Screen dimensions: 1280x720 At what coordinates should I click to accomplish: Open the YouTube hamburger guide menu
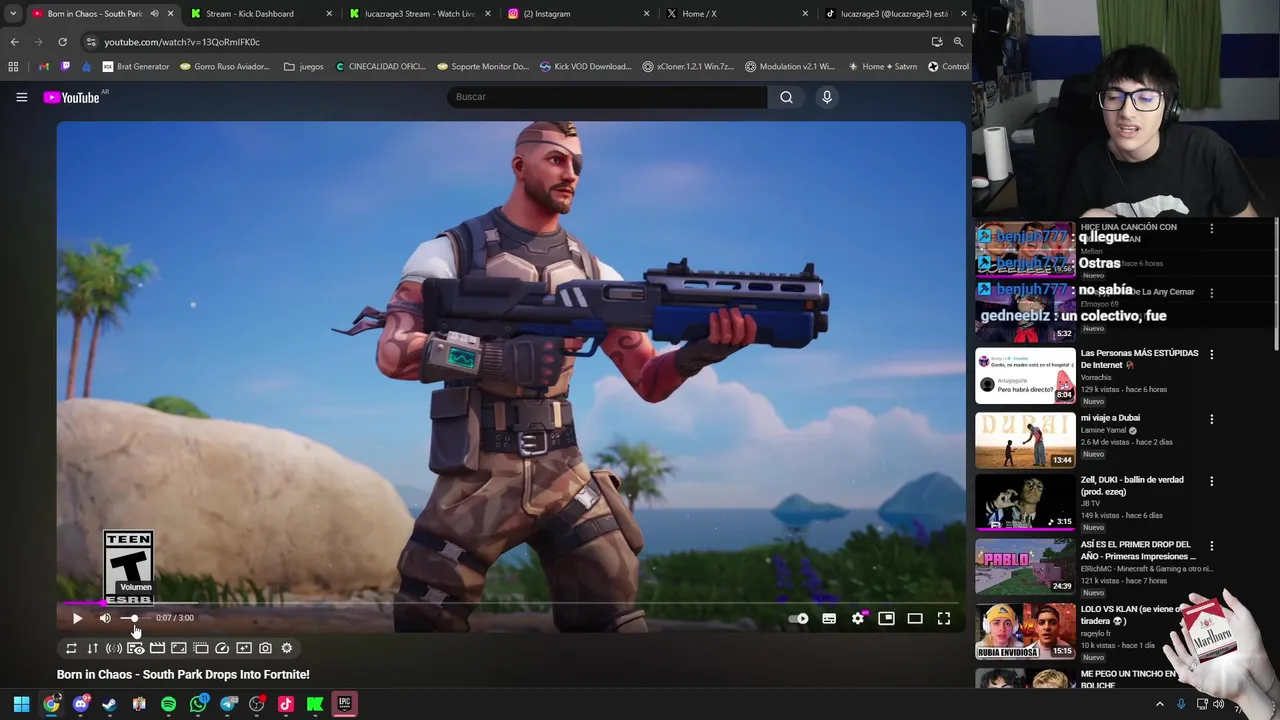click(x=21, y=97)
